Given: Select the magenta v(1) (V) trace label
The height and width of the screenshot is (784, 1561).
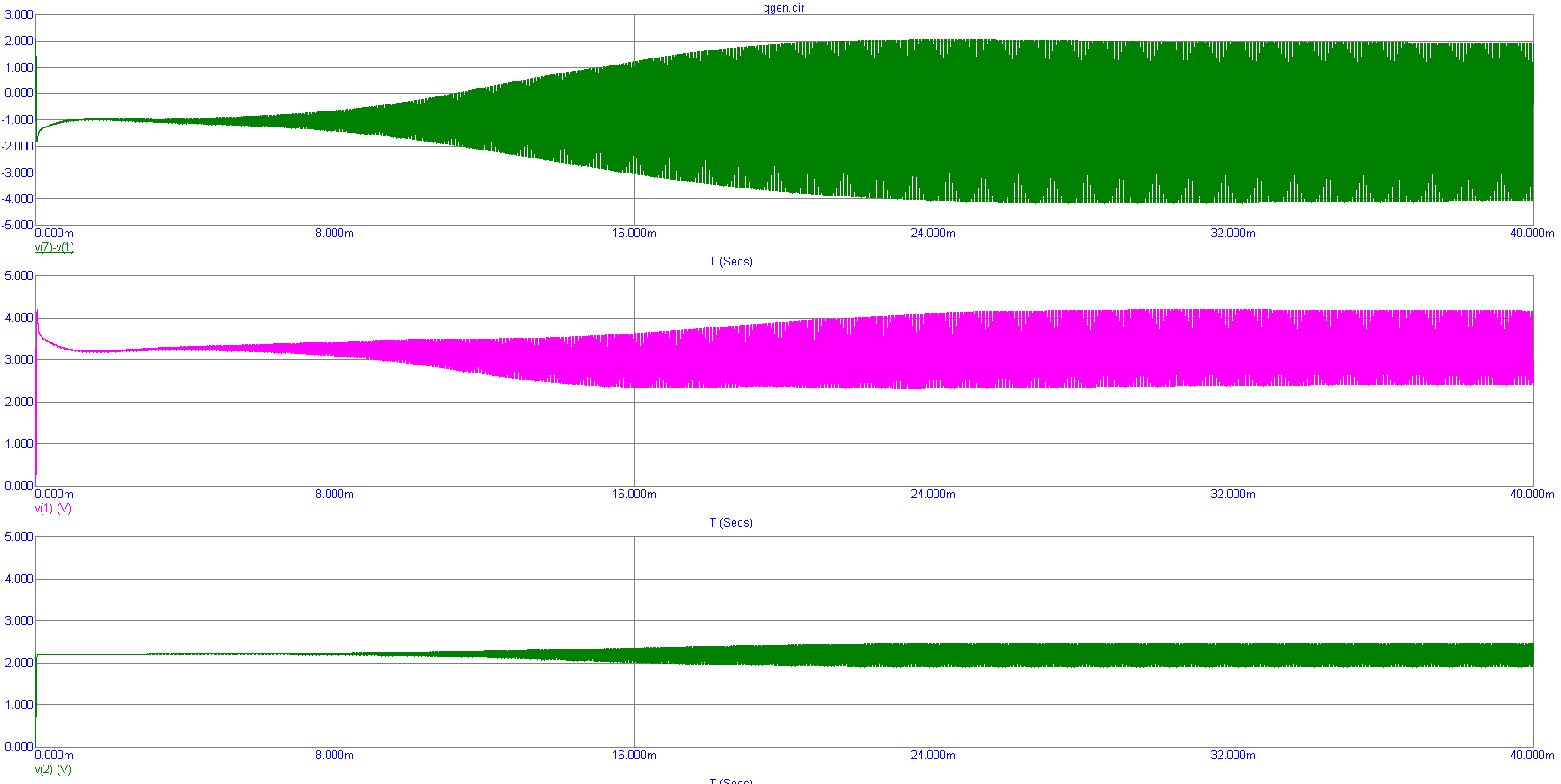Looking at the screenshot, I should coord(53,509).
